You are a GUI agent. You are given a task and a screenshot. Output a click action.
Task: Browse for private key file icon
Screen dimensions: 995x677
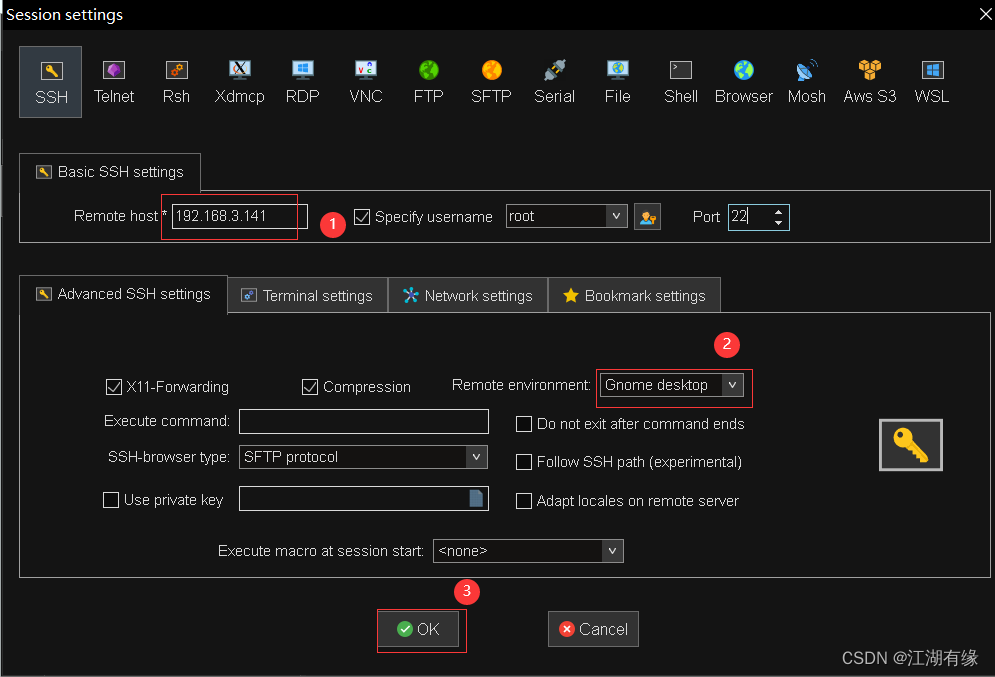tap(476, 499)
